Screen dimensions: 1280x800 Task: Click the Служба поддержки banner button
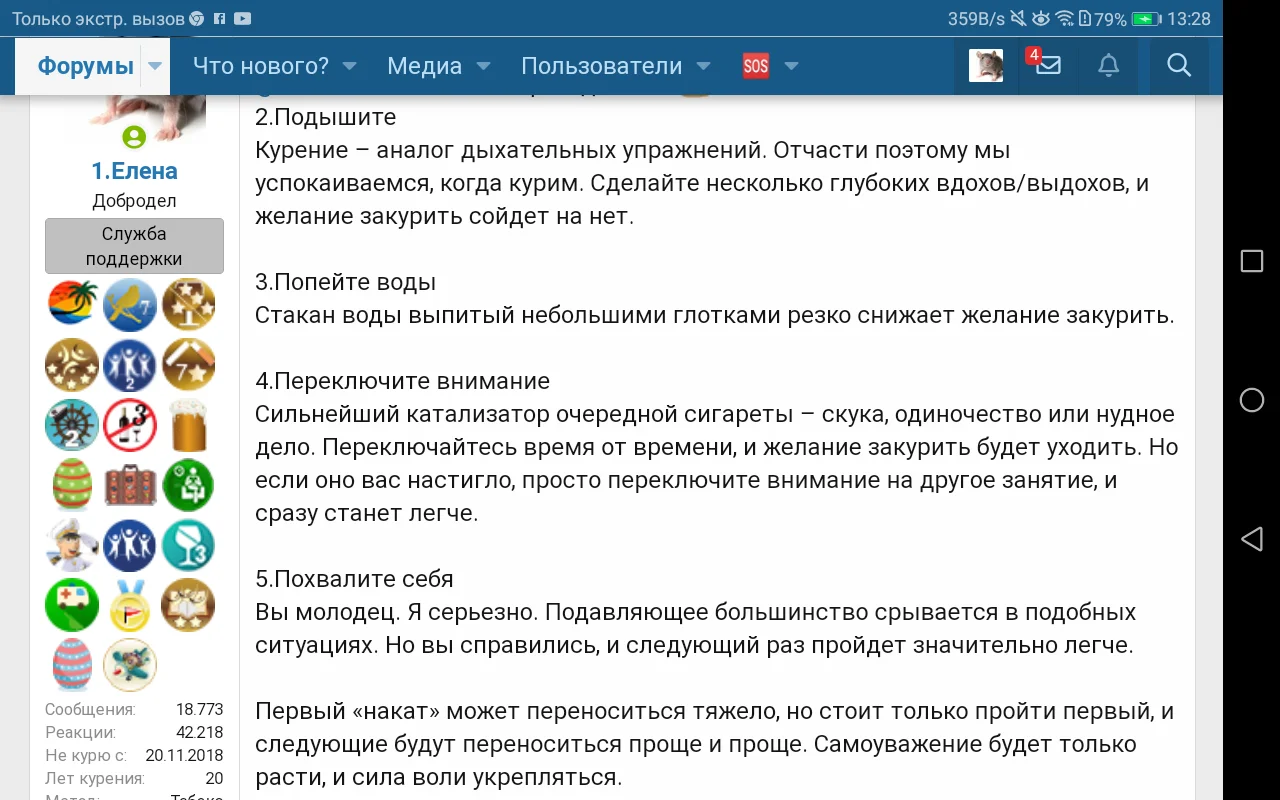pos(134,246)
